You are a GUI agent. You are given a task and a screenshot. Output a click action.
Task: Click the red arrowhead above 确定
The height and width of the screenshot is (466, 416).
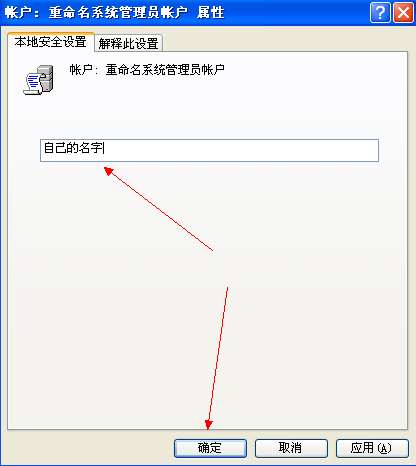click(209, 424)
